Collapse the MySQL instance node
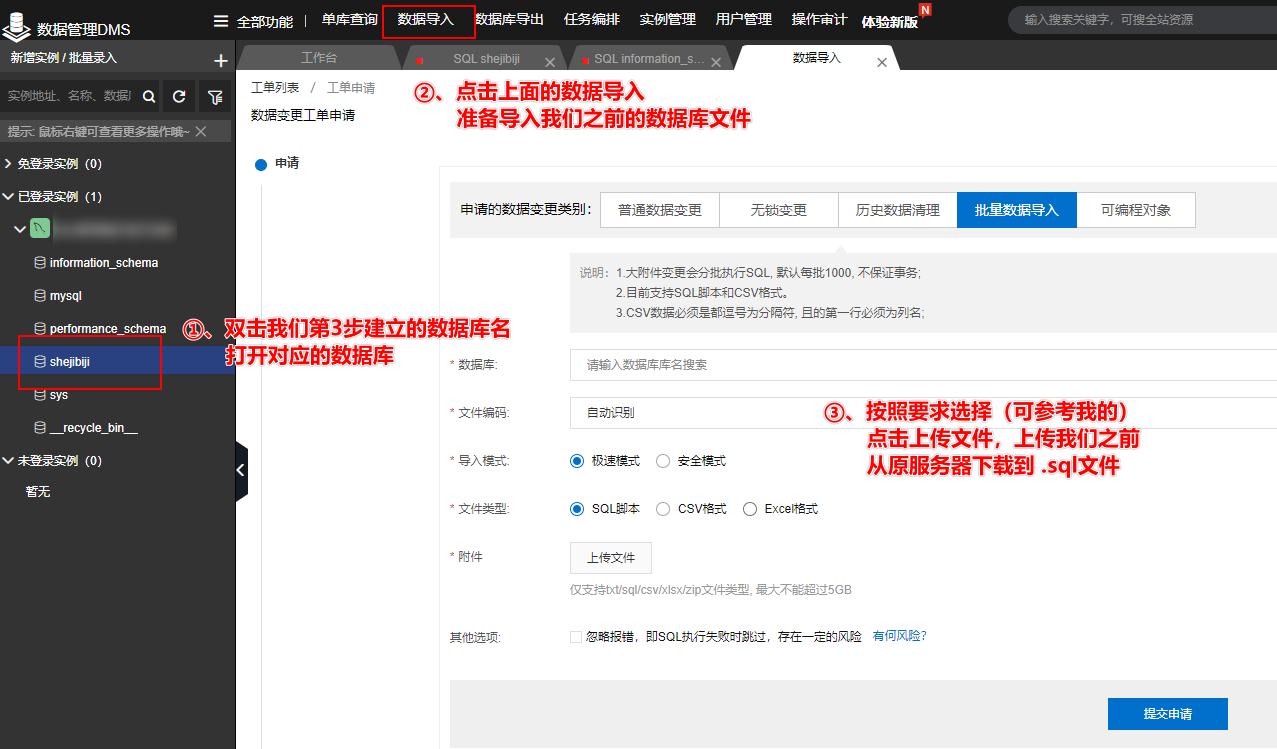 [20, 230]
